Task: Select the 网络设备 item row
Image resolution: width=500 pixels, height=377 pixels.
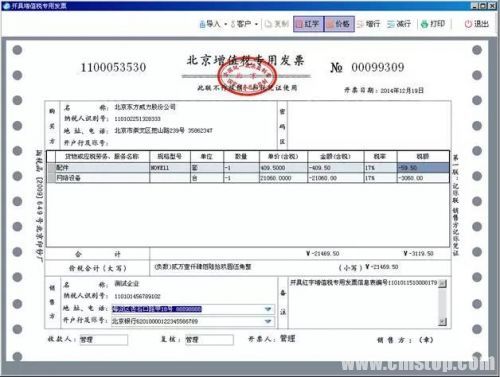Action: click(248, 178)
